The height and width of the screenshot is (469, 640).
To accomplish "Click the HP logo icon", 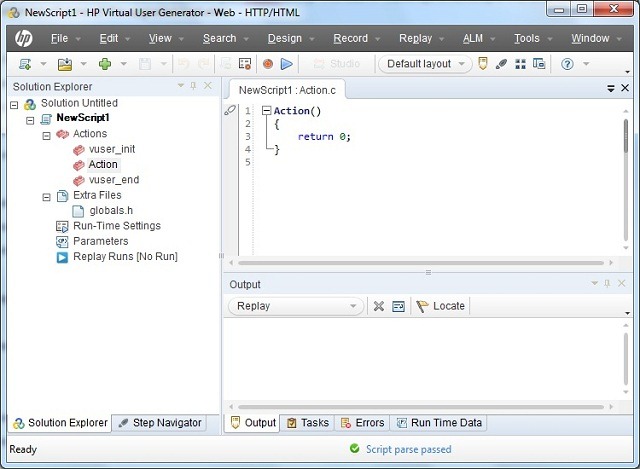I will click(x=24, y=38).
